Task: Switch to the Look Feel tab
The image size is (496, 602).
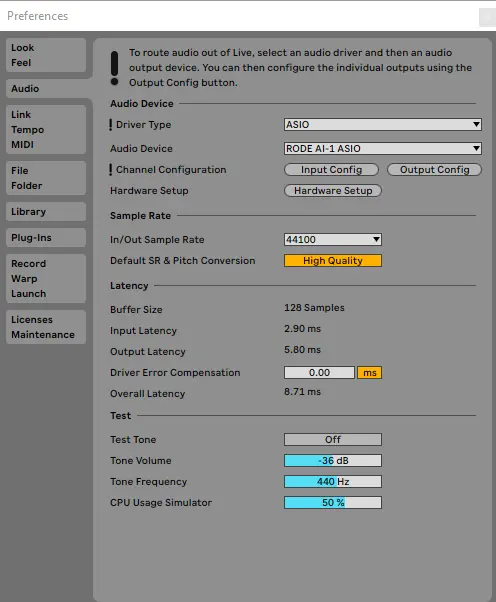Action: click(x=46, y=55)
